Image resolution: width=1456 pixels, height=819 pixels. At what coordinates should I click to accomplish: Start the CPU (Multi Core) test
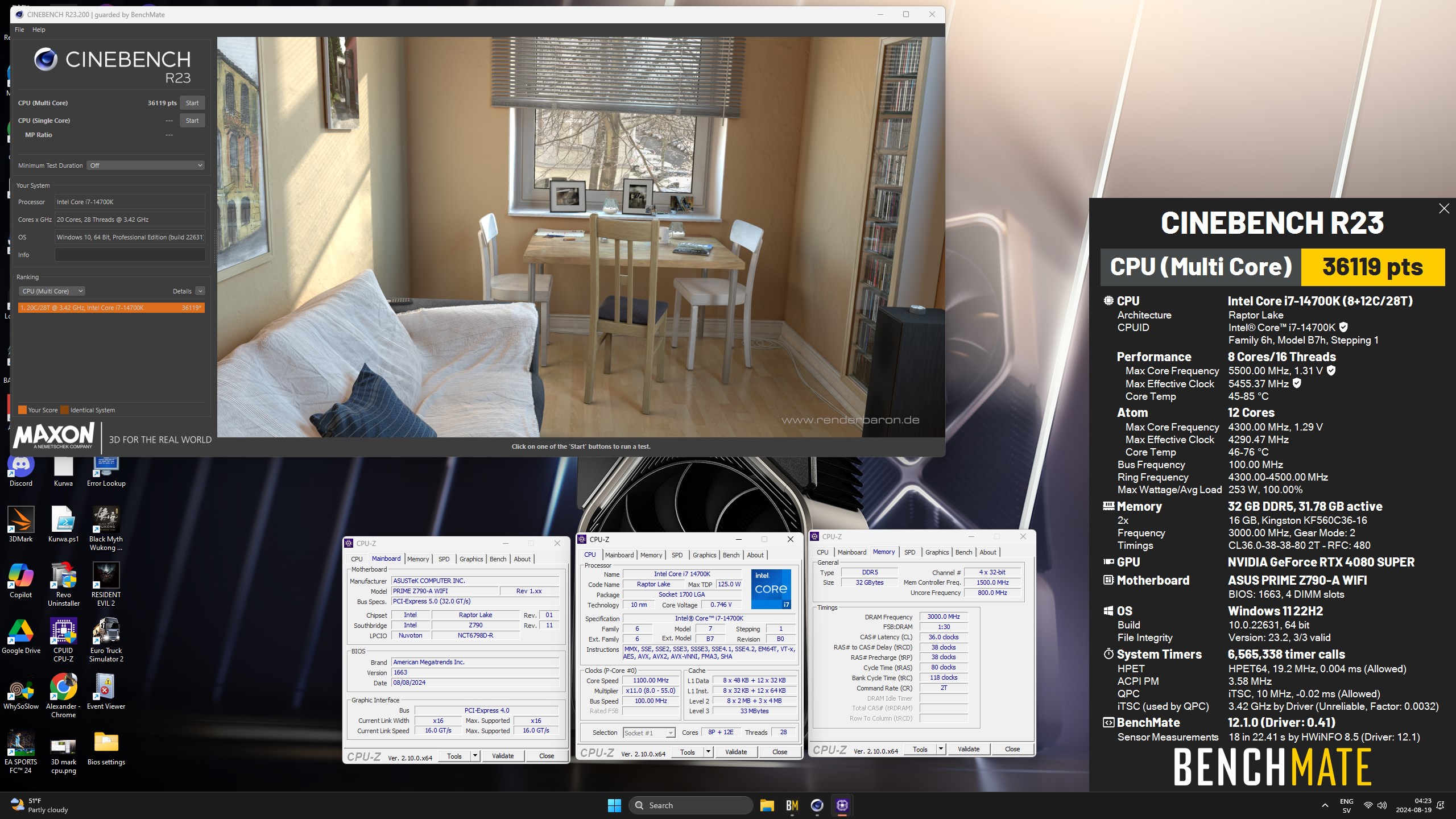tap(192, 103)
